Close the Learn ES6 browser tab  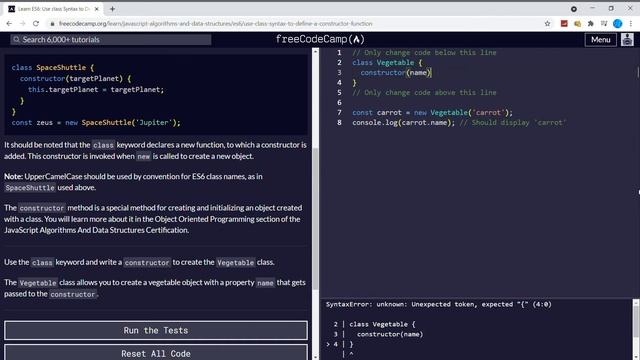pyautogui.click(x=97, y=9)
